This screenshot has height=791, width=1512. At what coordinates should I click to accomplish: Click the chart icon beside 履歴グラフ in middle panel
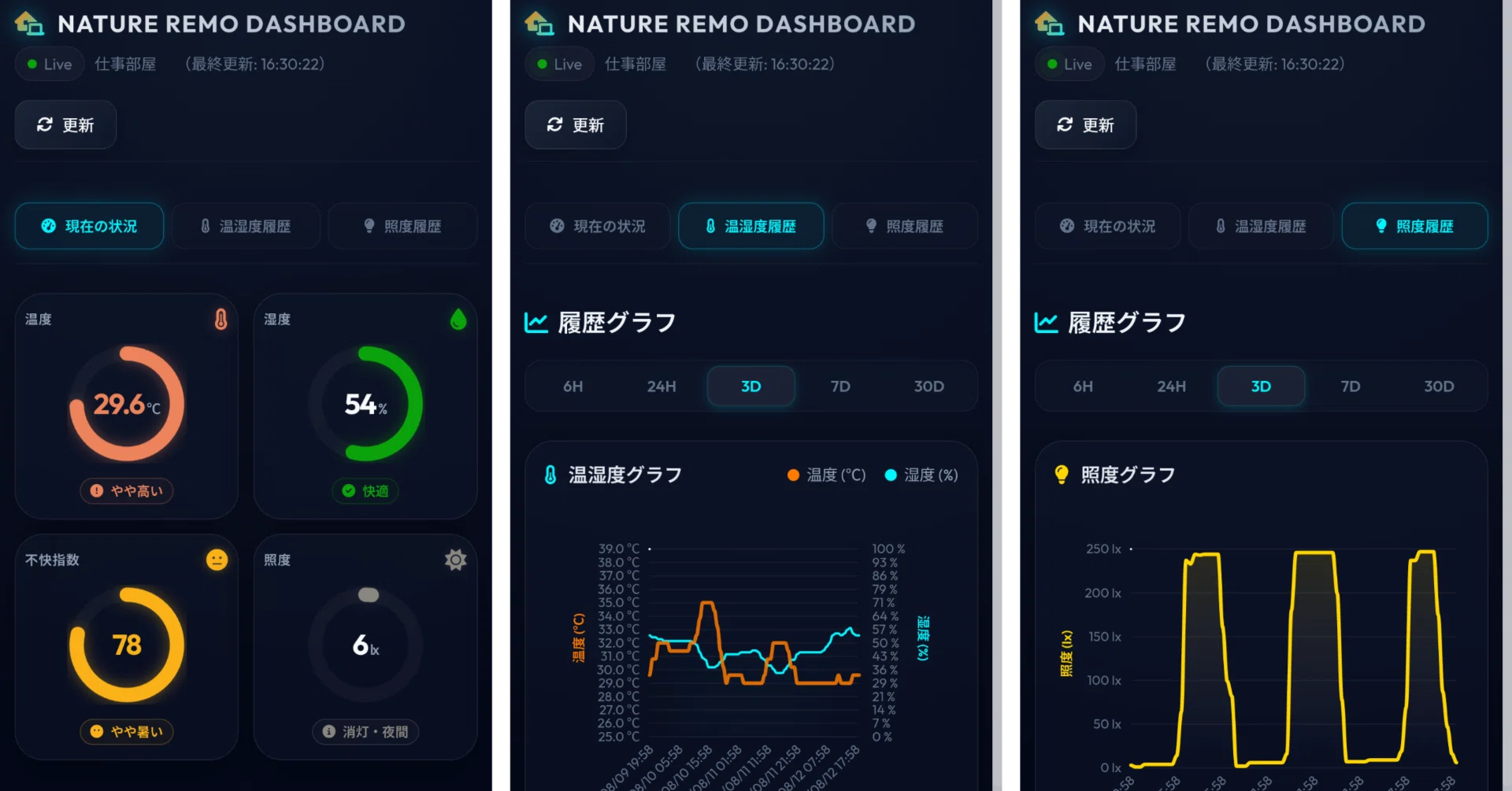(536, 323)
